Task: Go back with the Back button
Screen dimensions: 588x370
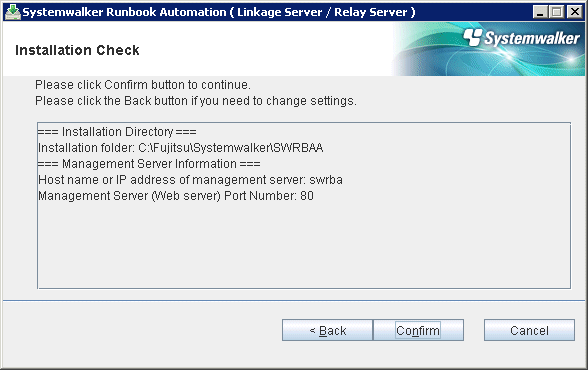Action: (327, 330)
